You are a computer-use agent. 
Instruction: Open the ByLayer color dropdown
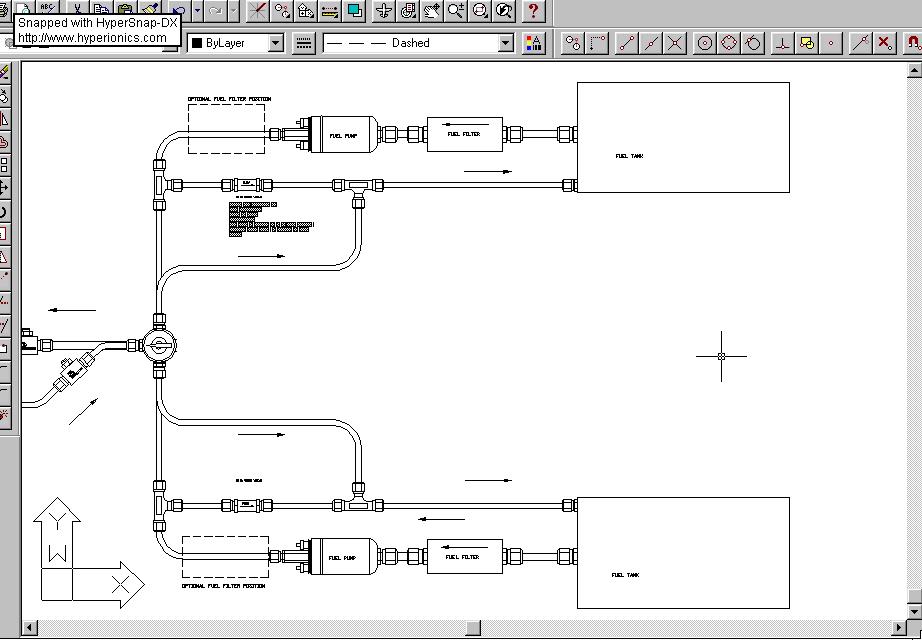275,43
